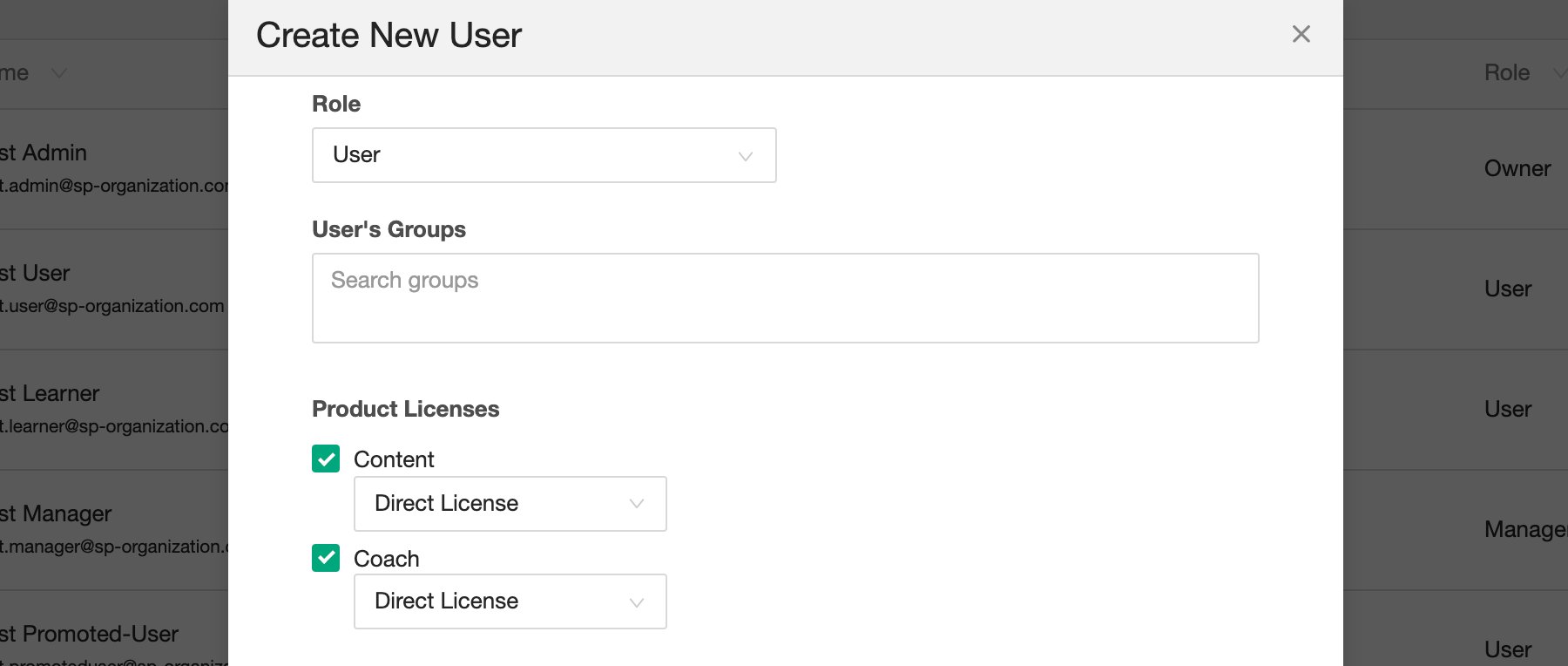Open Coach's Direct License dropdown
The width and height of the screenshot is (1568, 666).
coord(510,601)
